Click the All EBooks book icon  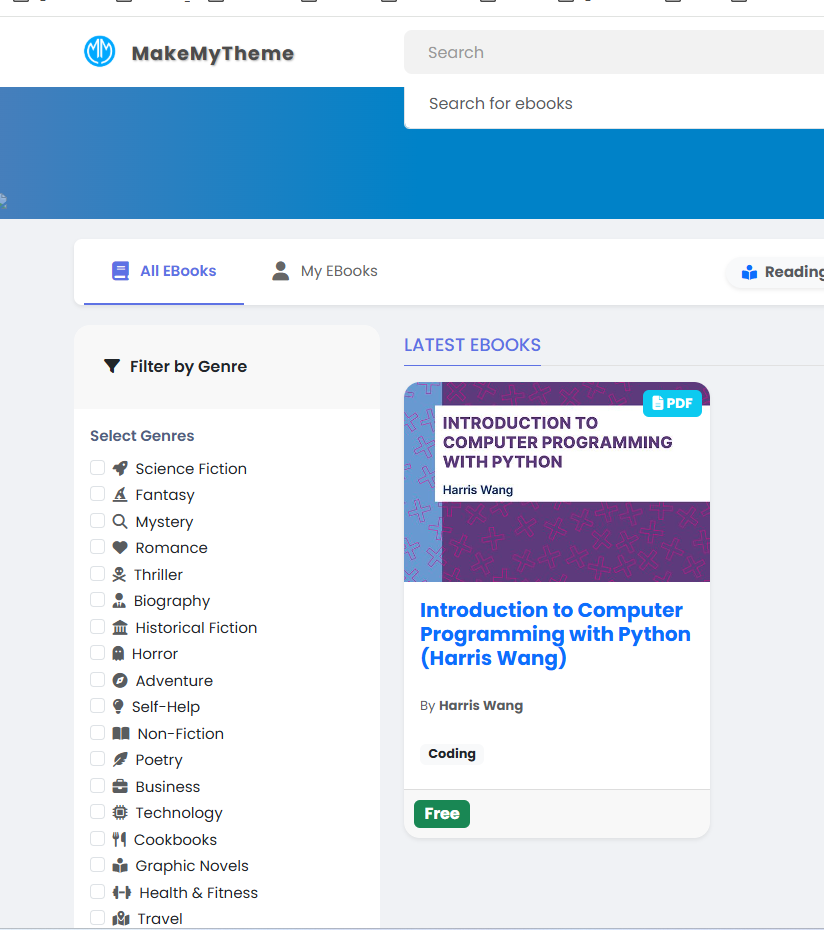tap(120, 271)
